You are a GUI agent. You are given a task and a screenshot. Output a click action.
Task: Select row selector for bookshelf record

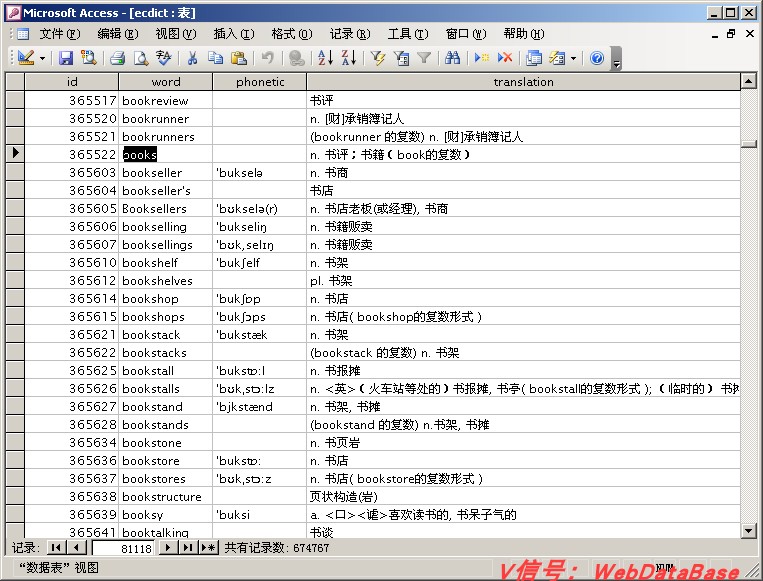(x=15, y=262)
